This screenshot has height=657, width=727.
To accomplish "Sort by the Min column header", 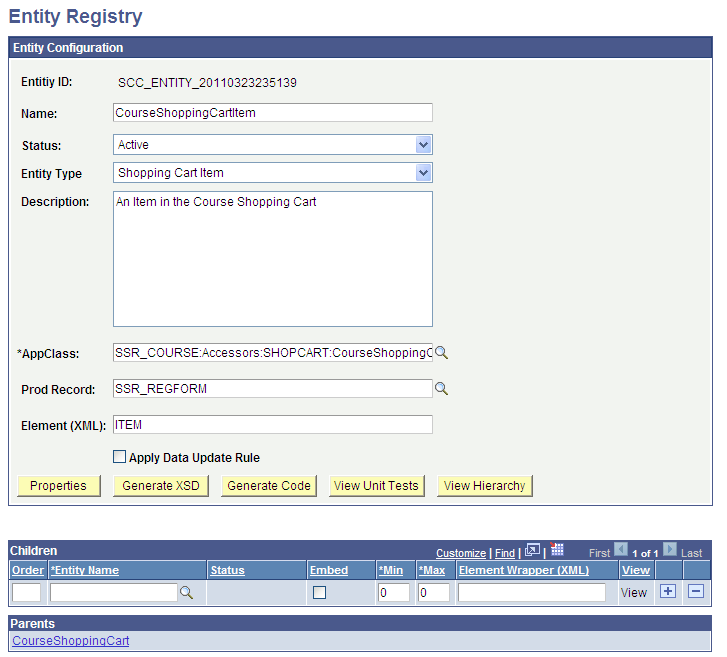I will tap(391, 570).
